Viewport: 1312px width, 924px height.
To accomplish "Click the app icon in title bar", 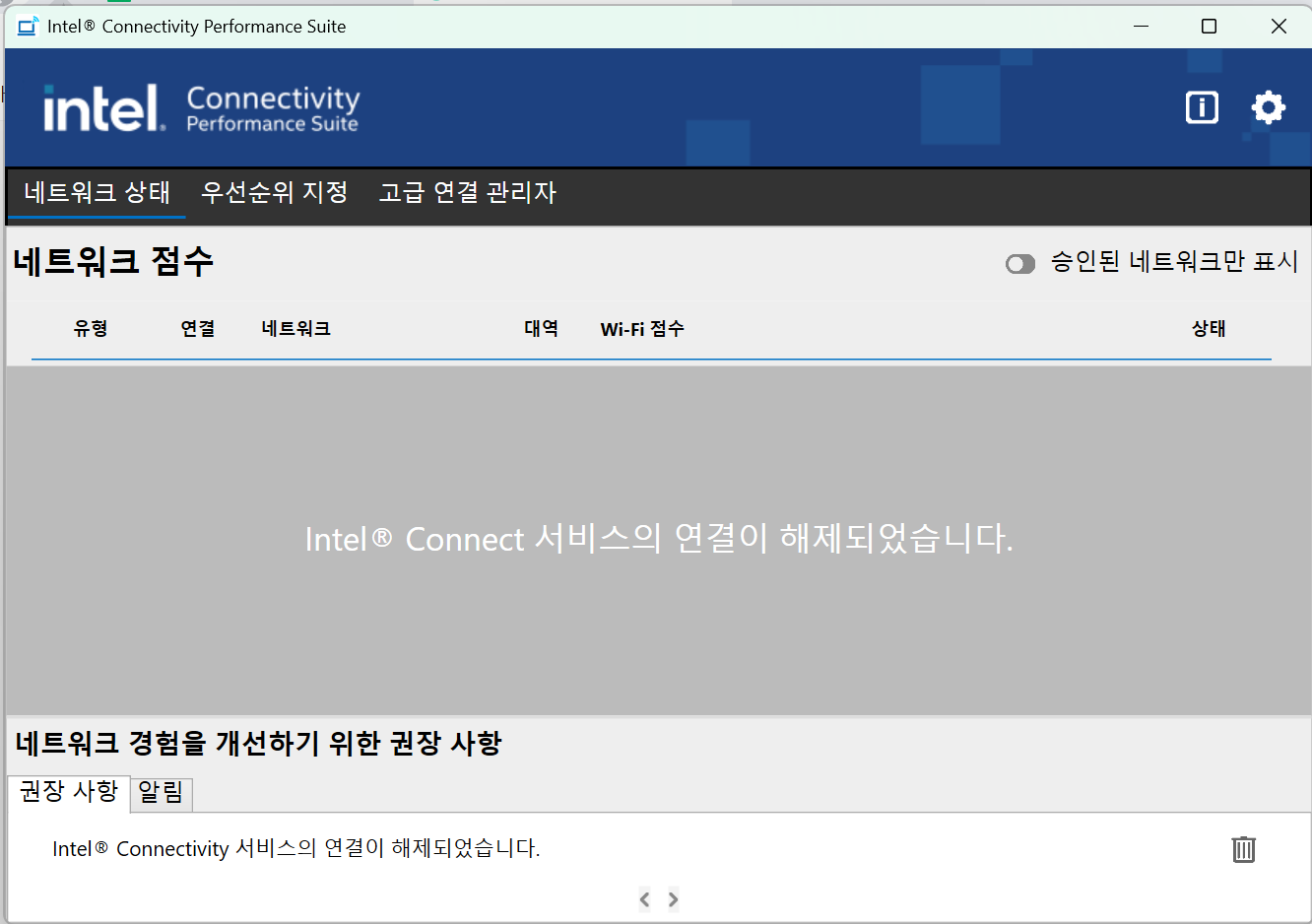I will (x=28, y=27).
